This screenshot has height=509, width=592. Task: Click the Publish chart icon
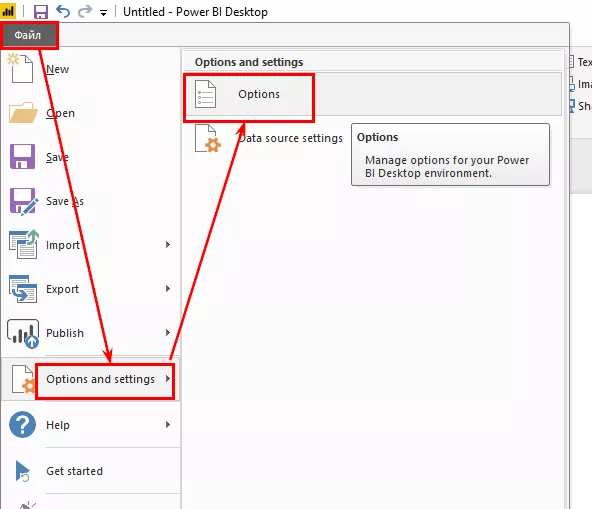point(23,334)
